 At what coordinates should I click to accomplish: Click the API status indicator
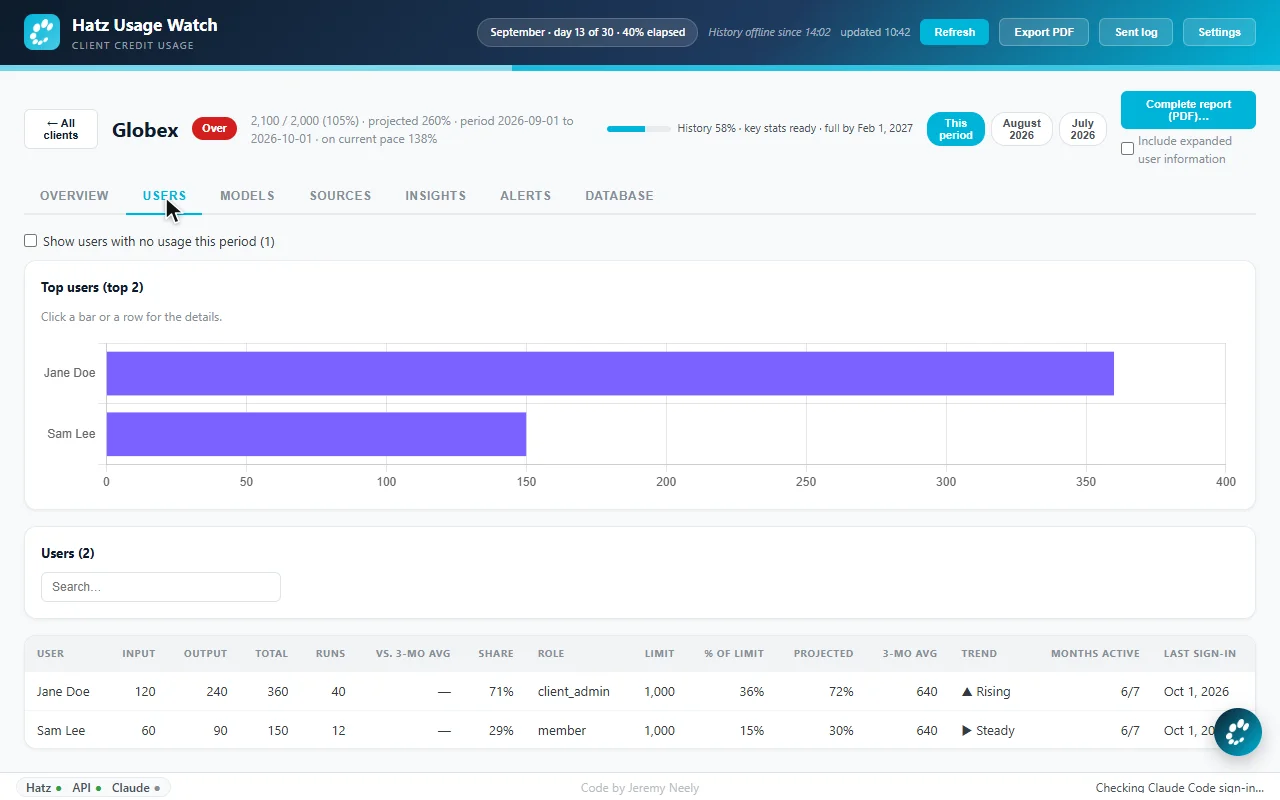tap(87, 788)
